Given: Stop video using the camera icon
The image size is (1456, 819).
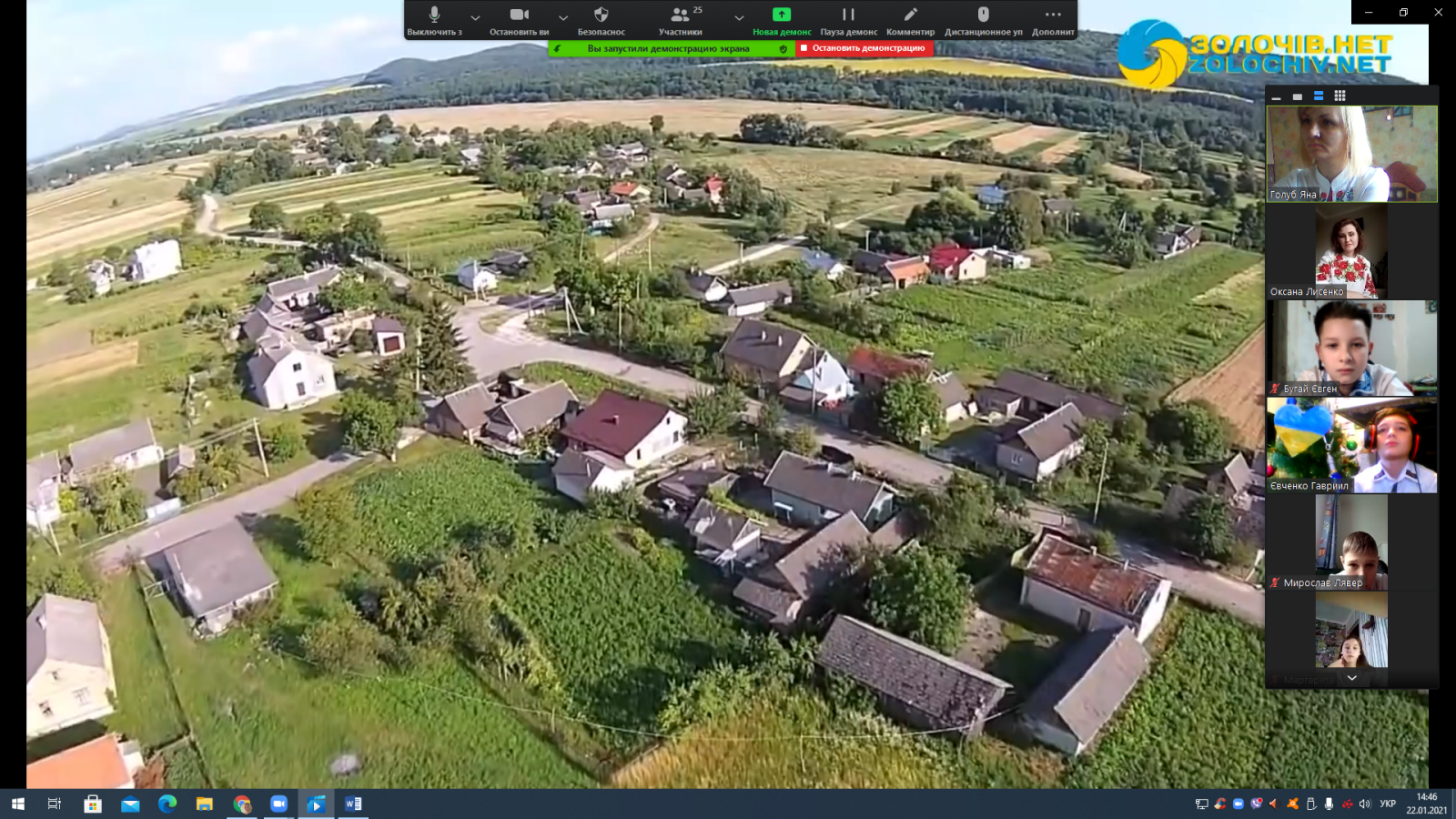Looking at the screenshot, I should (519, 20).
